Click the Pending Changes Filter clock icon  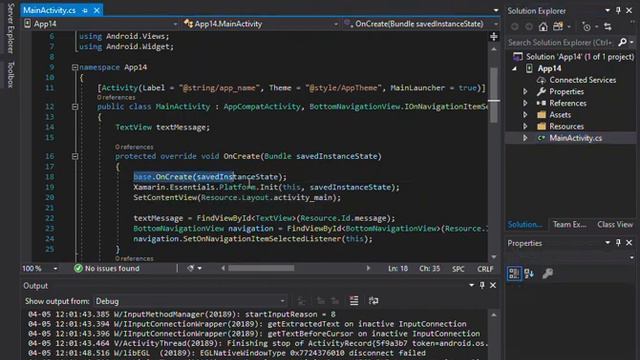click(x=587, y=27)
